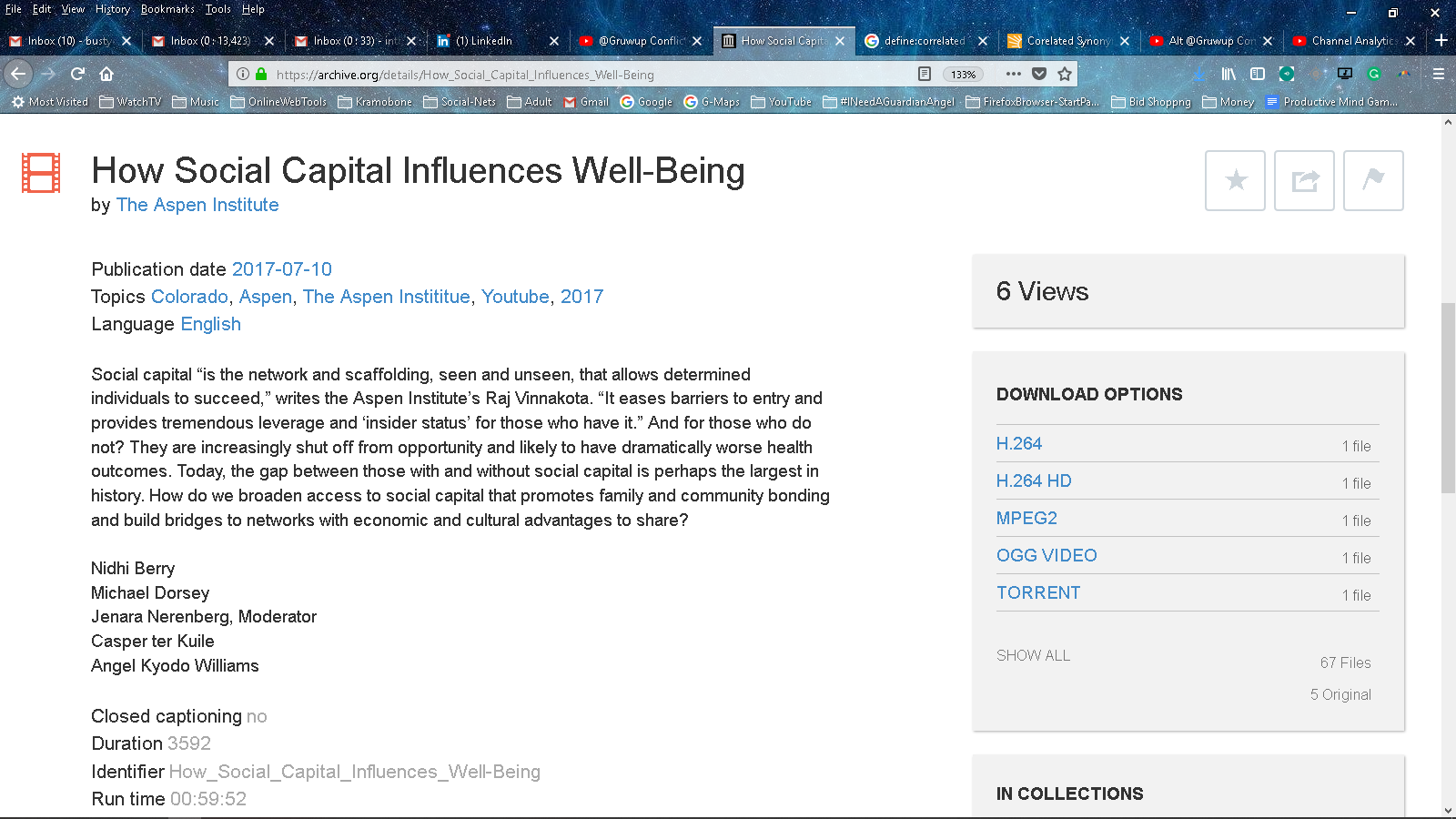Show sidebars toolbar icon
This screenshot has width=1456, height=819.
point(1258,74)
